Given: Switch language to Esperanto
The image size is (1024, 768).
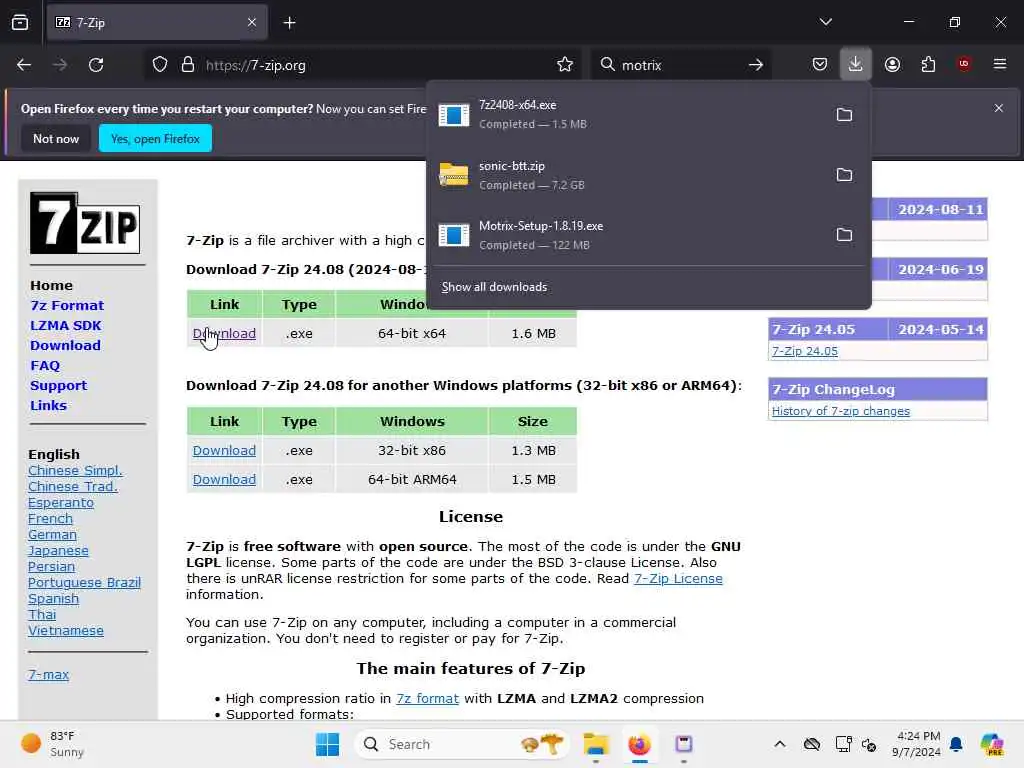Looking at the screenshot, I should [x=61, y=503].
